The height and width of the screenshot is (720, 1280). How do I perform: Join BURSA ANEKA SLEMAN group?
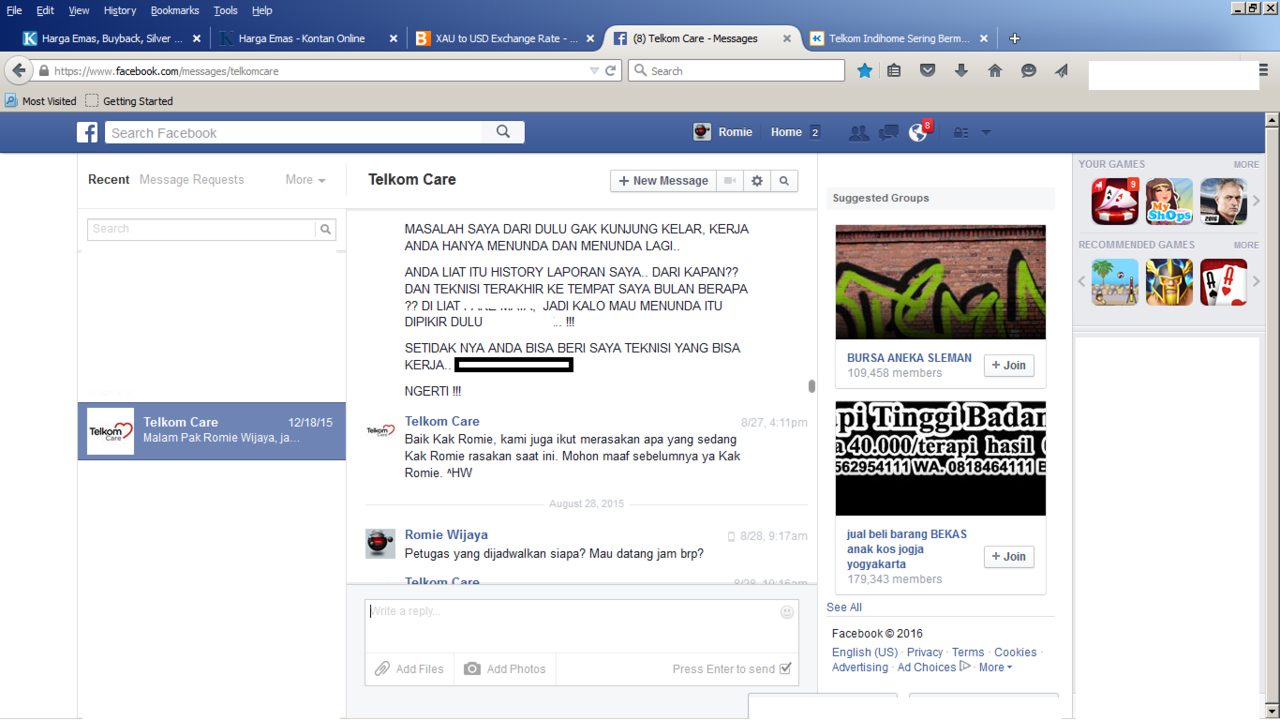point(1009,365)
